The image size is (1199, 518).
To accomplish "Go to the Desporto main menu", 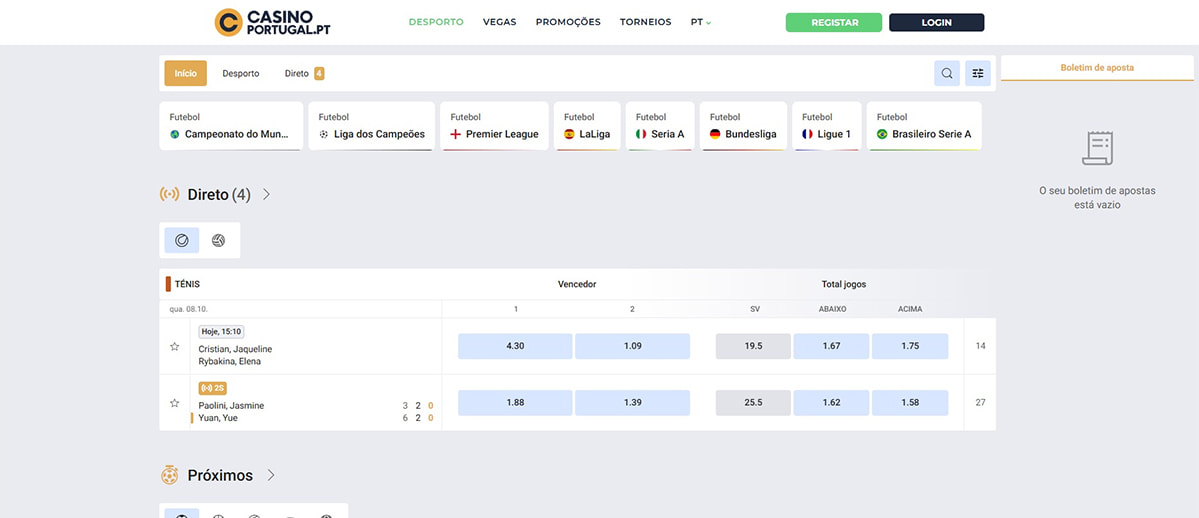I will [x=436, y=22].
